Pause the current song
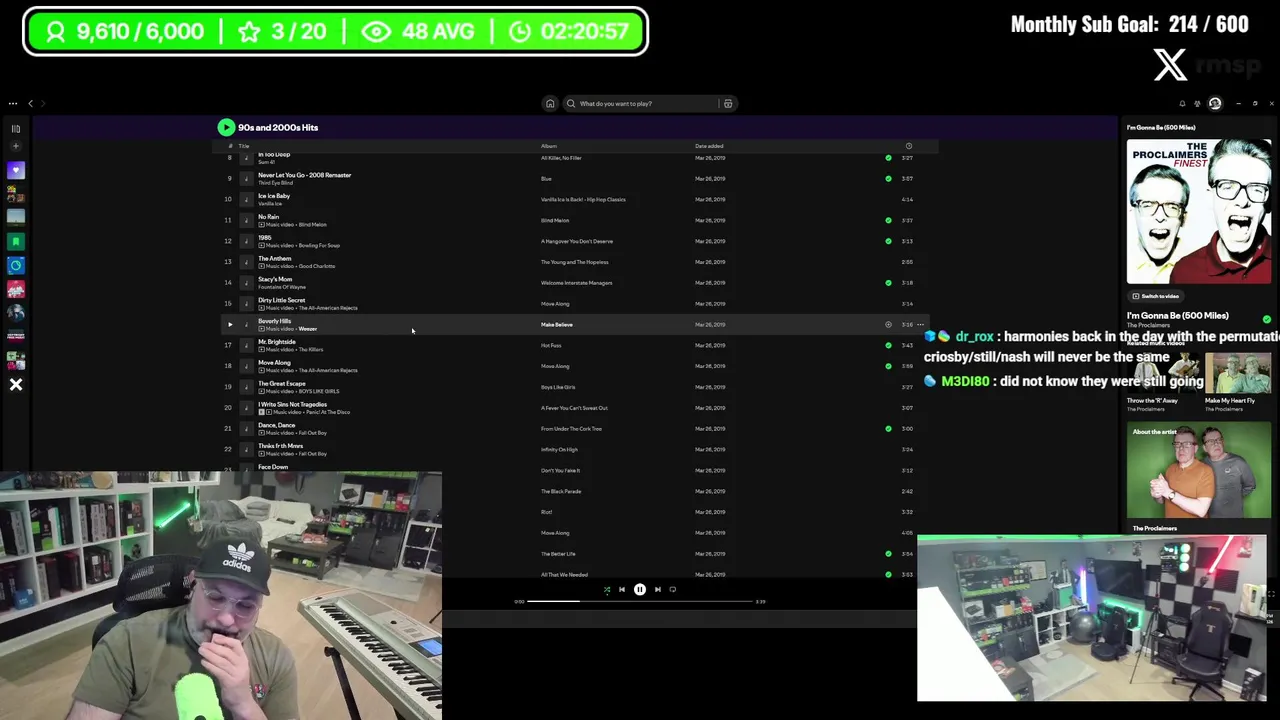This screenshot has height=720, width=1280. coord(640,589)
